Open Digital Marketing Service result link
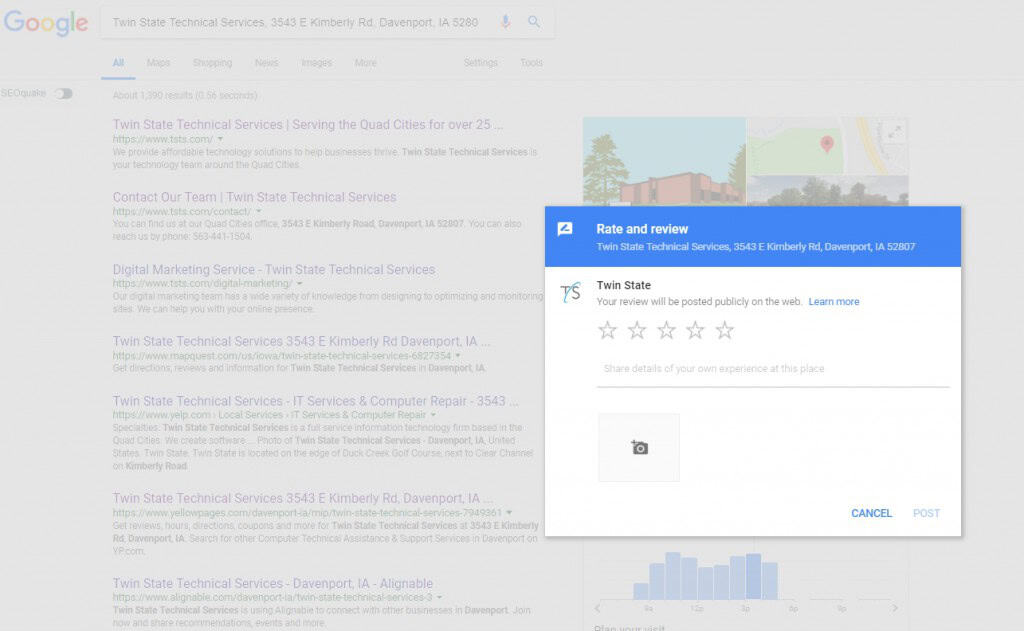 (x=274, y=270)
